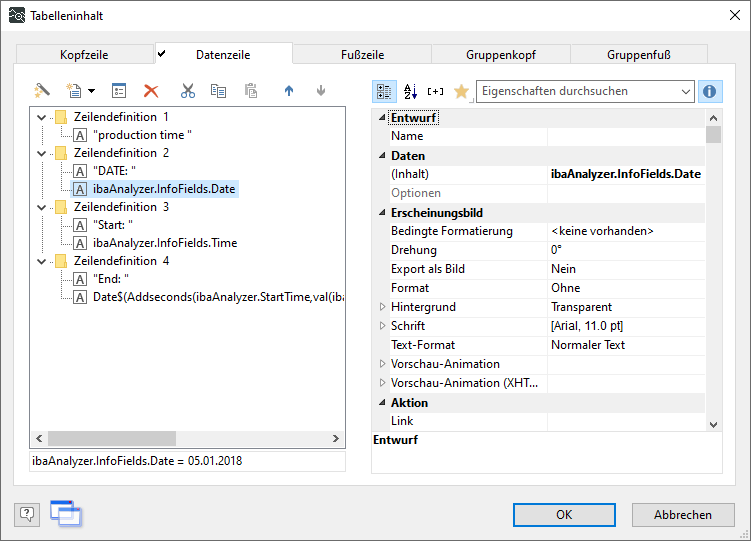
Task: Click Text-Format value Normaler Text
Action: 626,345
